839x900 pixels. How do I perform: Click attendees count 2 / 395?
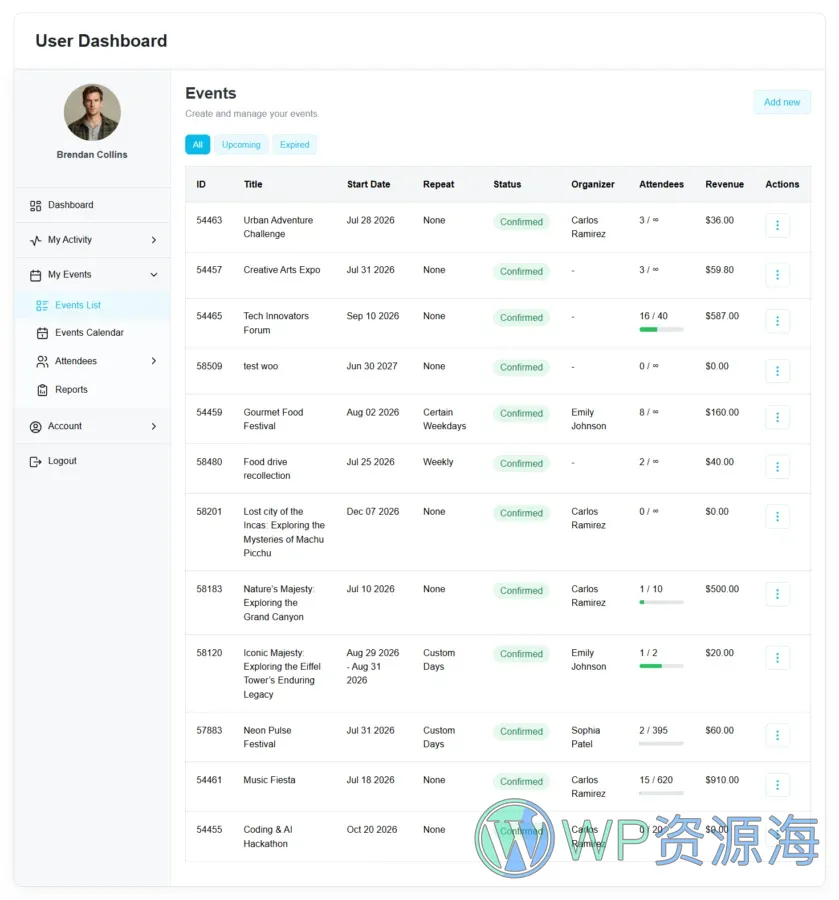[x=654, y=731]
